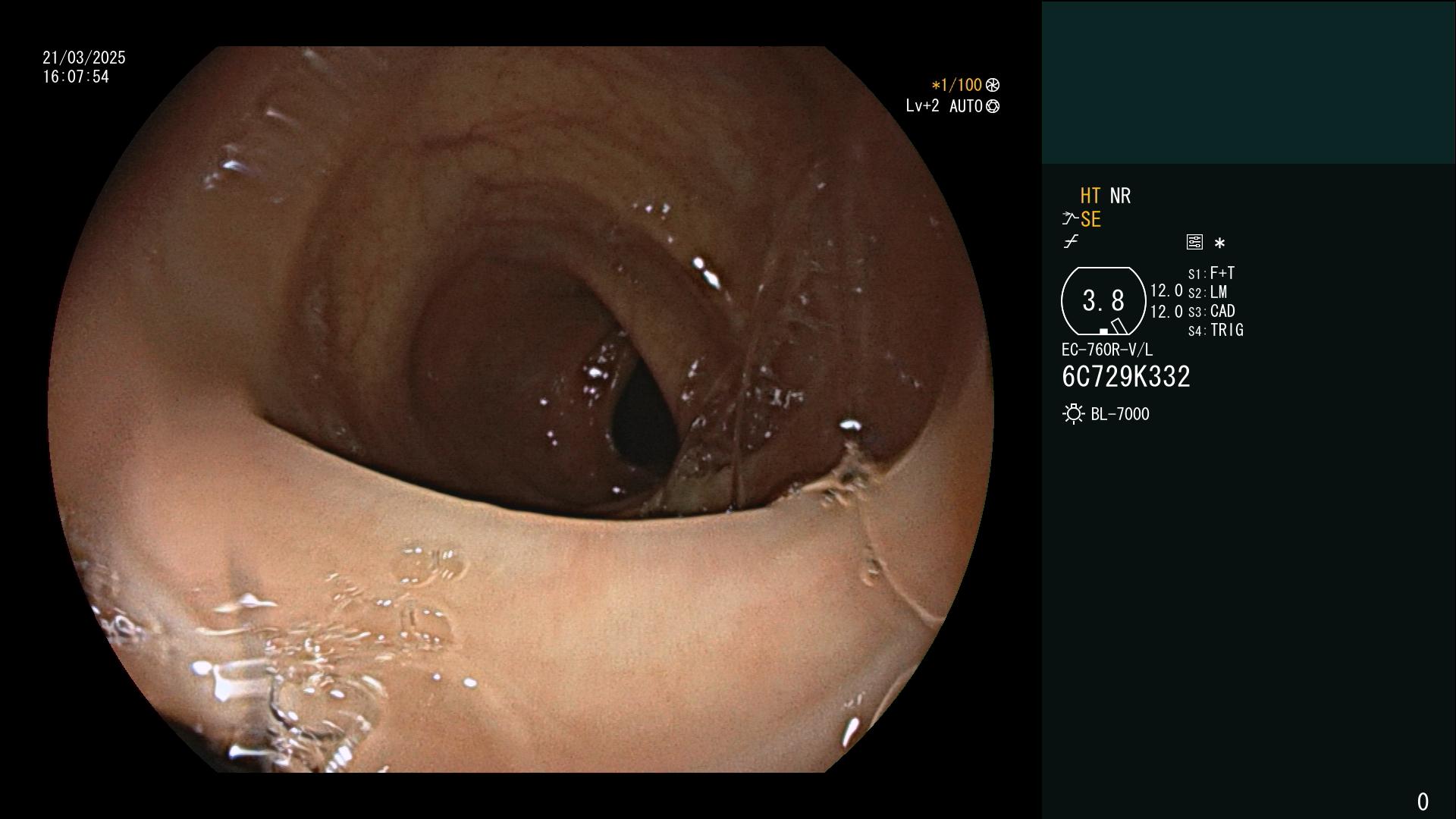This screenshot has height=819, width=1456.
Task: Click the scope tip diagram showing 3.8
Action: pyautogui.click(x=1103, y=301)
